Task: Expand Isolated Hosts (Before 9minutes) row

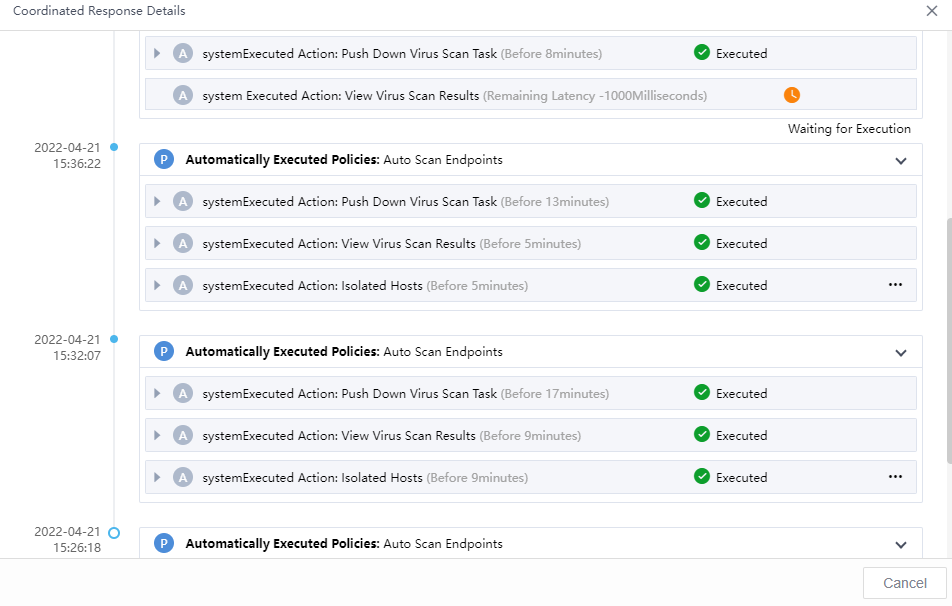Action: 157,477
